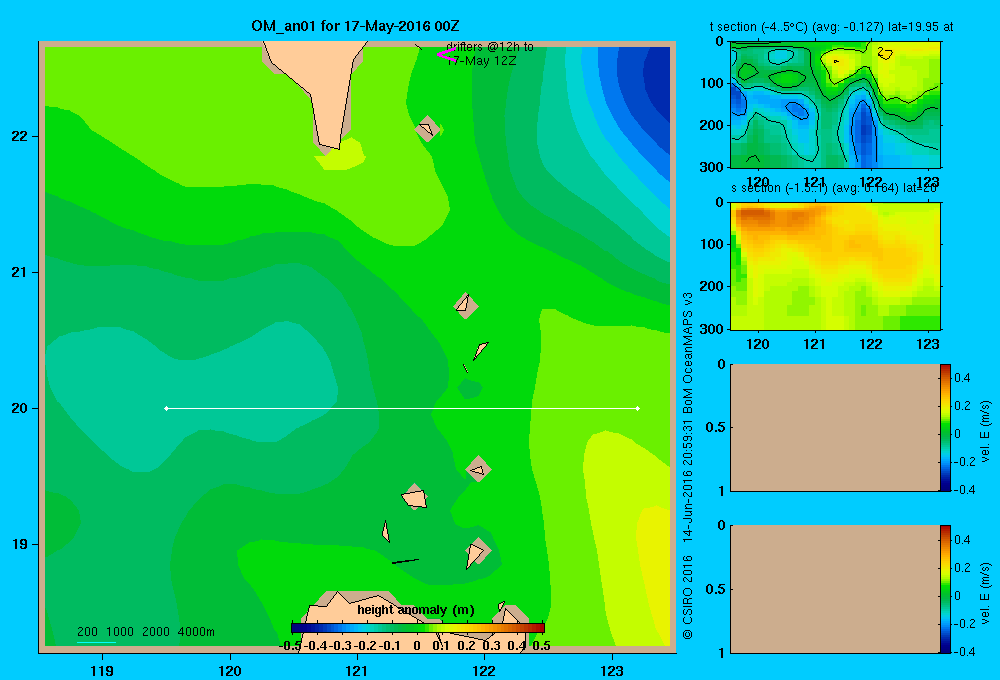Click longitude label 121 below main map

click(357, 670)
